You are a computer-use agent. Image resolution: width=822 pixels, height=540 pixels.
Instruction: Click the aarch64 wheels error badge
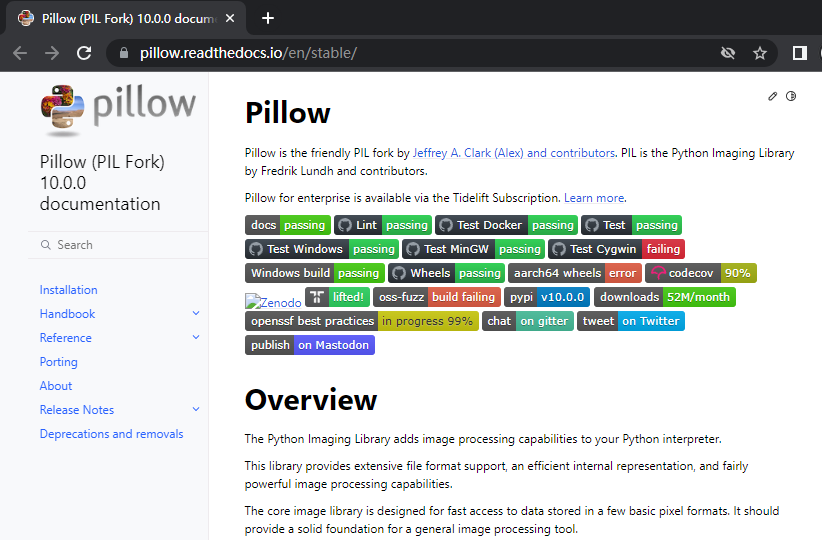575,273
